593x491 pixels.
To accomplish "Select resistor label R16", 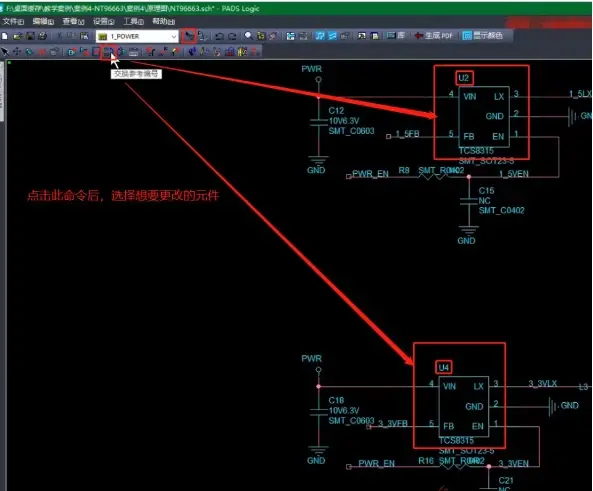I will tap(426, 461).
